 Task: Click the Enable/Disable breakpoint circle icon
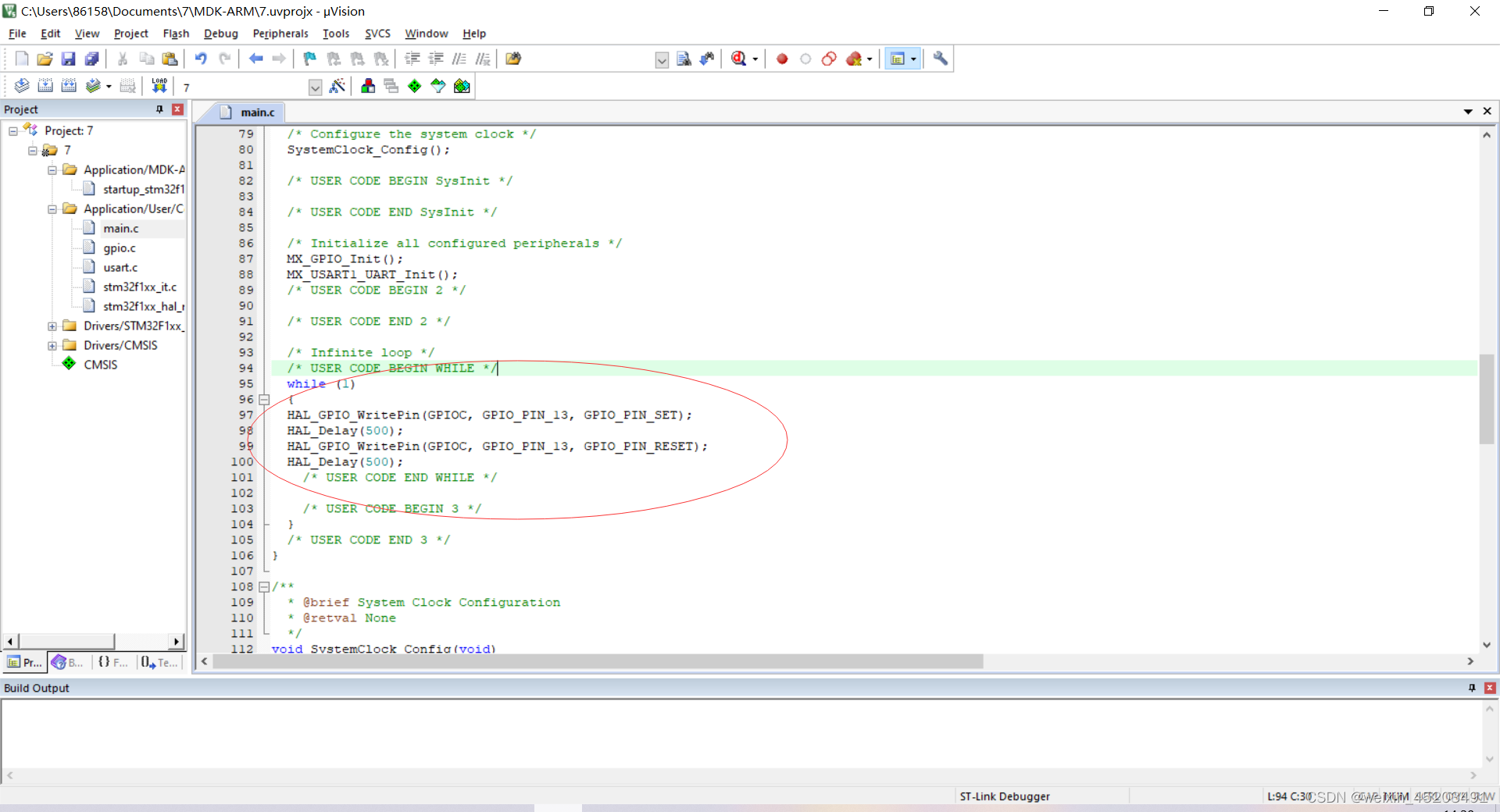pos(805,59)
